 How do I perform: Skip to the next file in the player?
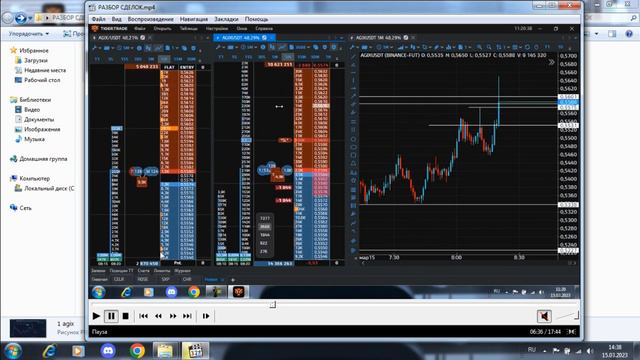click(x=187, y=316)
